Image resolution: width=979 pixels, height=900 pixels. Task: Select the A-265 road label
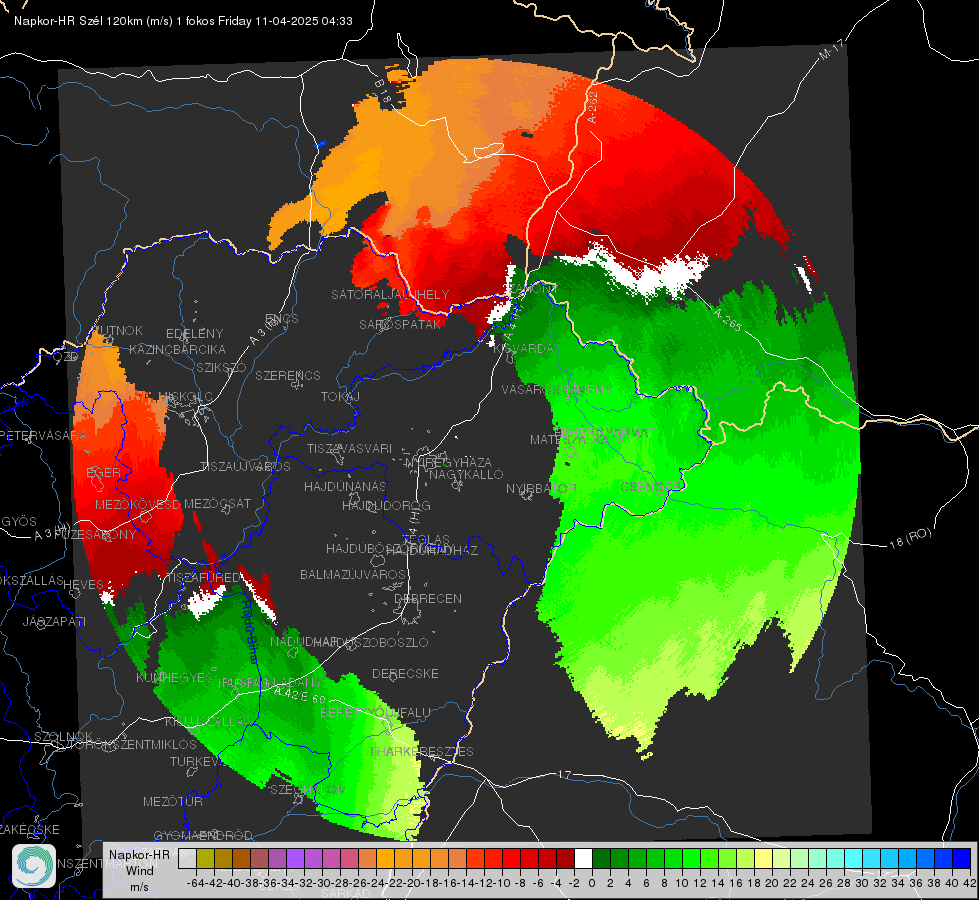[727, 319]
